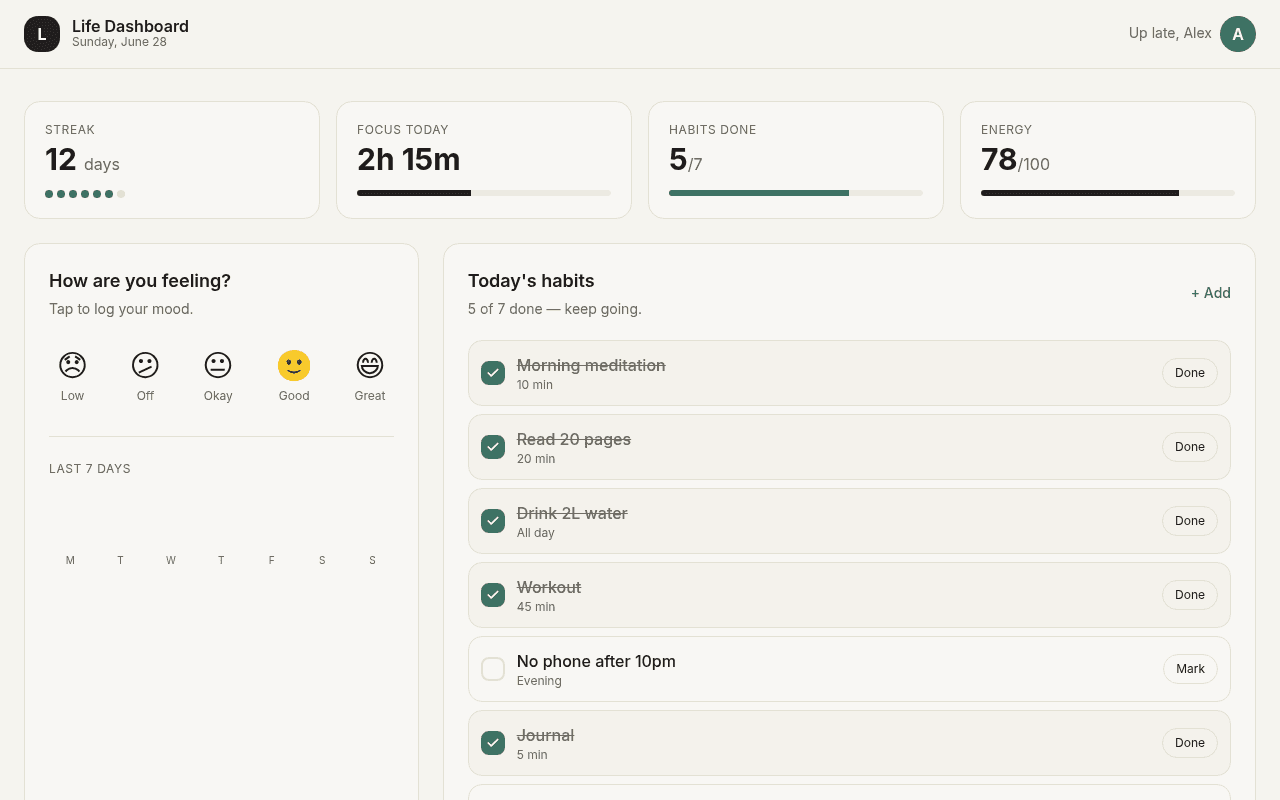
Task: Uncheck the Workout habit checkbox
Action: click(x=493, y=595)
